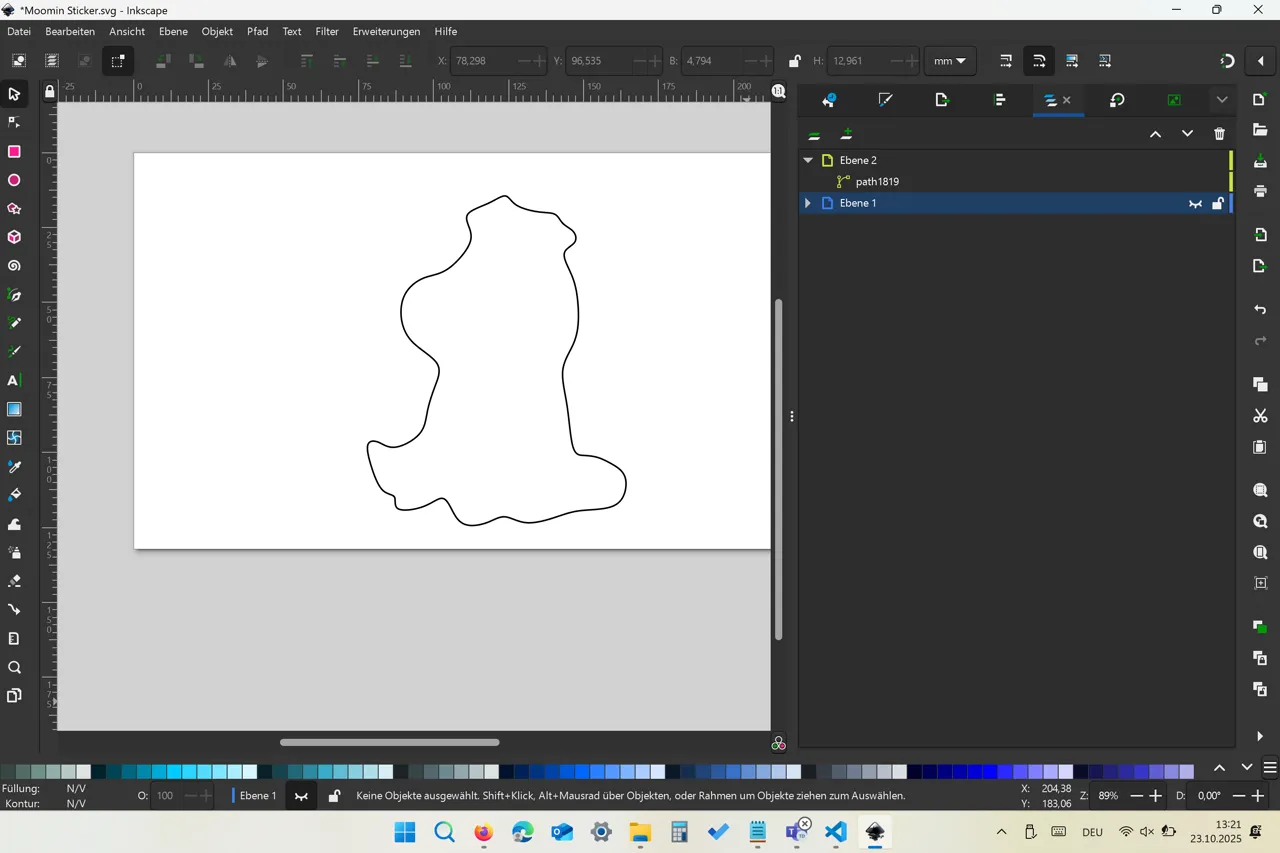
Task: Expand more commands arrow in command bar
Action: click(x=1260, y=736)
